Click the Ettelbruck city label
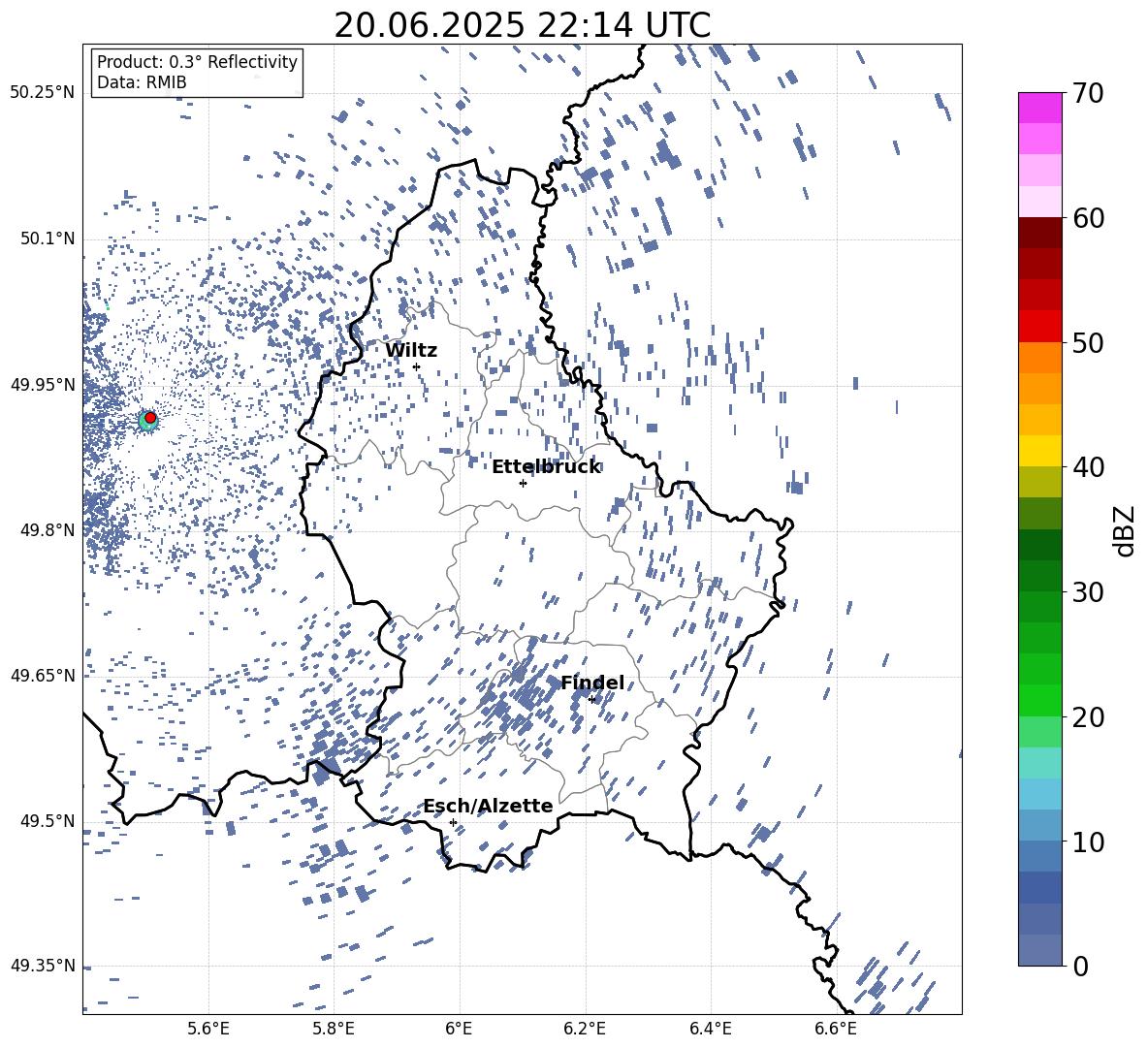This screenshot has height=1048, width=1148. point(546,467)
